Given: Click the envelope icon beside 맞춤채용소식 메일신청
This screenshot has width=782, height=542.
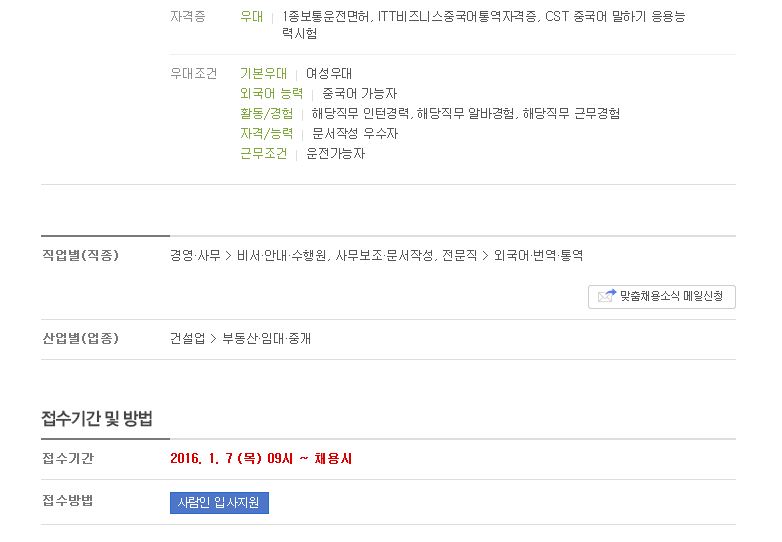Looking at the screenshot, I should (607, 296).
